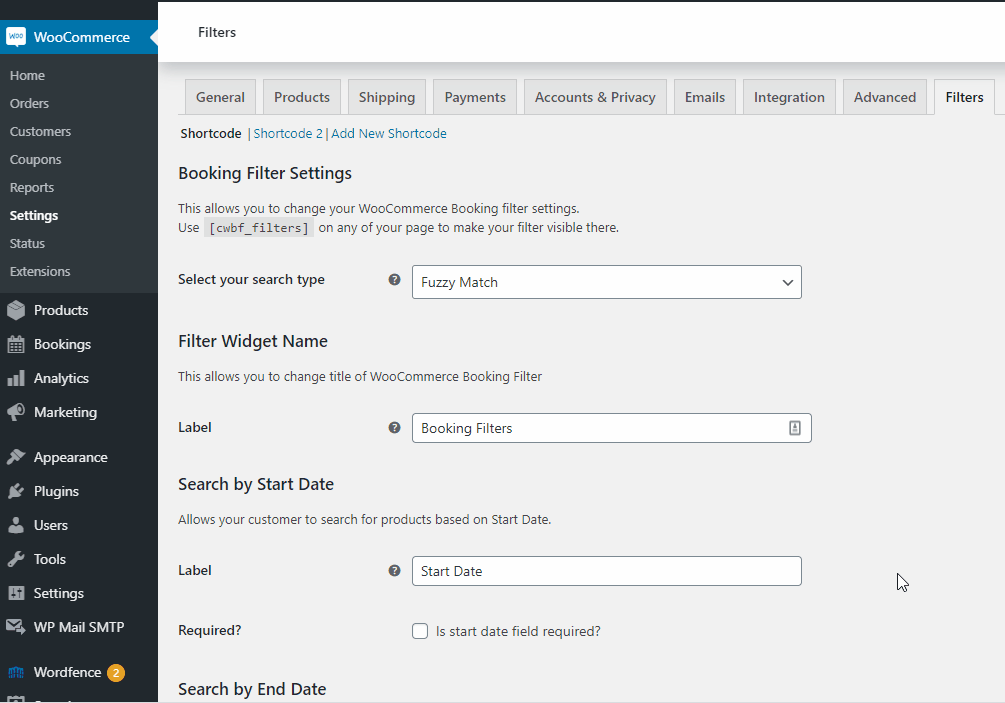Click help icon beside Start Date label

click(394, 571)
